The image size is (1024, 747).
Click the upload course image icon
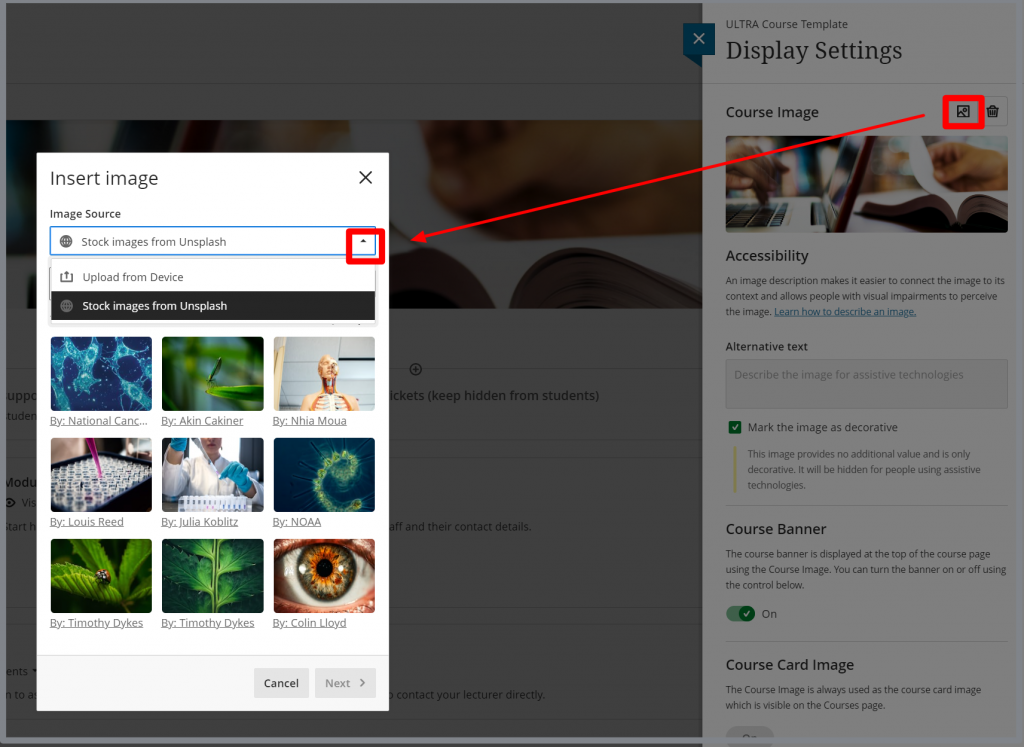coord(962,111)
